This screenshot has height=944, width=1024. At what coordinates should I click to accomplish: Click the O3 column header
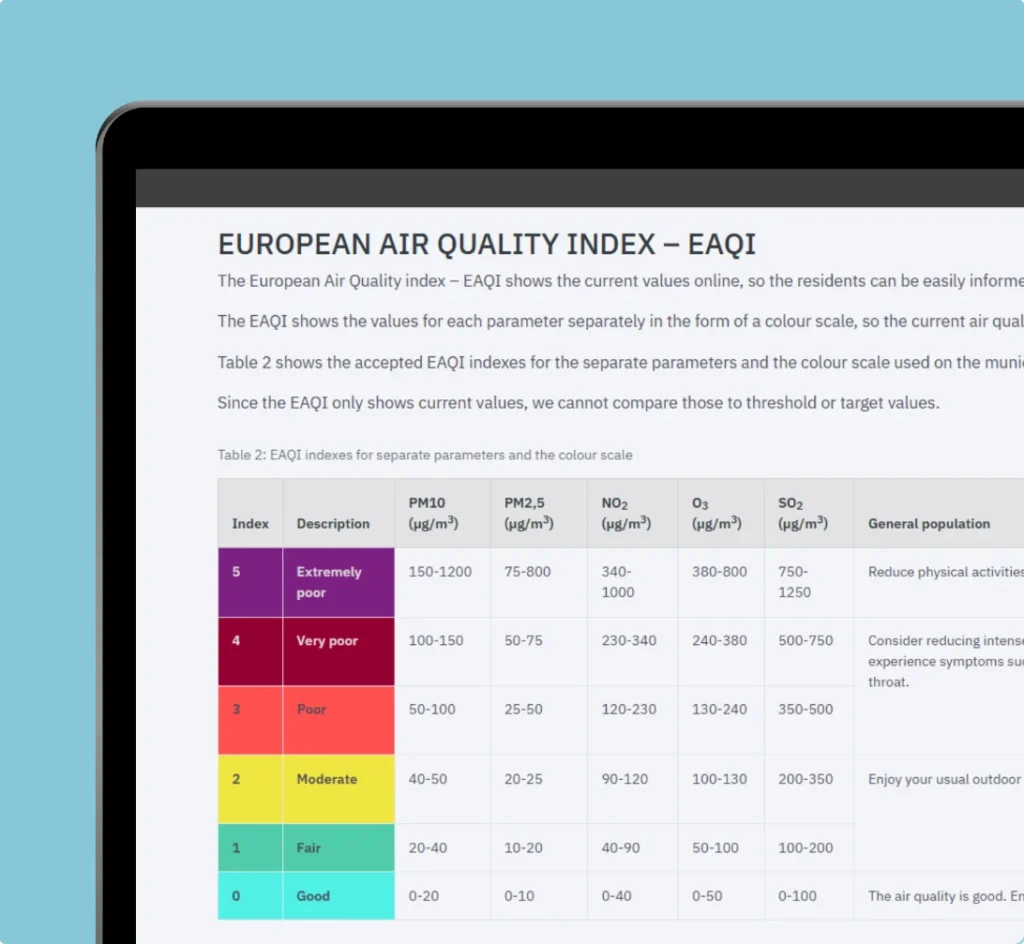point(716,513)
